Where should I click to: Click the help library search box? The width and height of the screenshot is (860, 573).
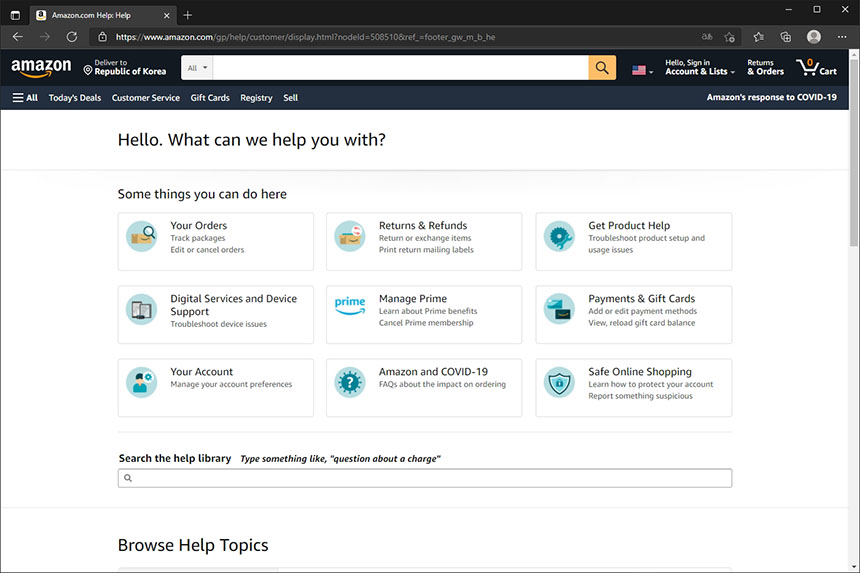tap(425, 478)
